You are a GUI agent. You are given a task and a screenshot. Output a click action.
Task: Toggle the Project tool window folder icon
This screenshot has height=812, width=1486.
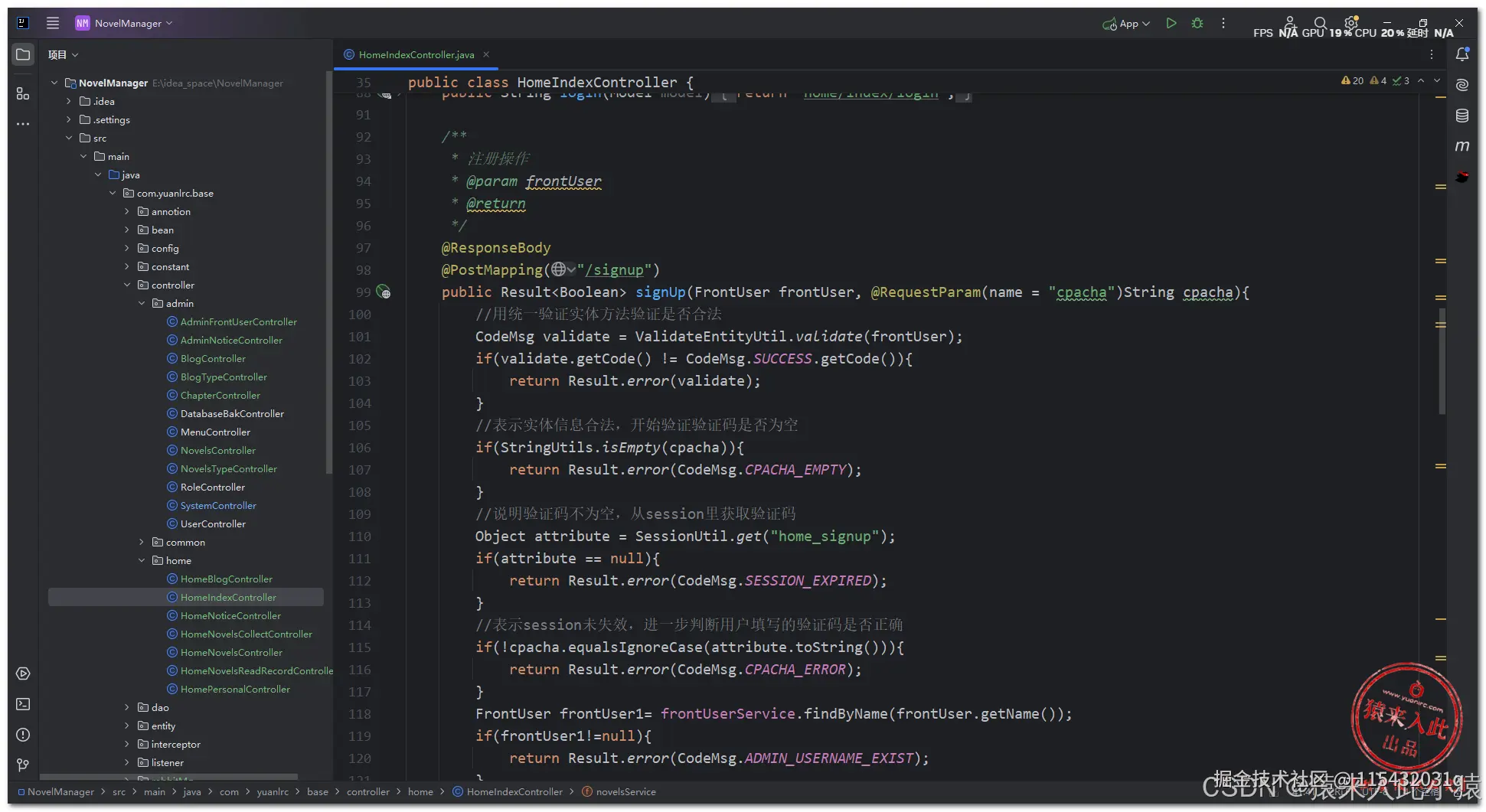[x=23, y=54]
